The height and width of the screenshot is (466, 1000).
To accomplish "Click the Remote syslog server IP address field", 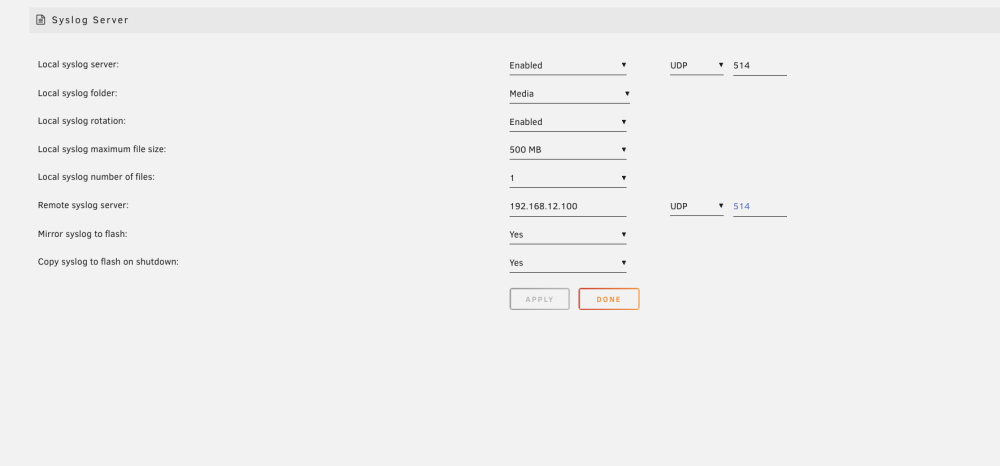I will click(x=568, y=207).
